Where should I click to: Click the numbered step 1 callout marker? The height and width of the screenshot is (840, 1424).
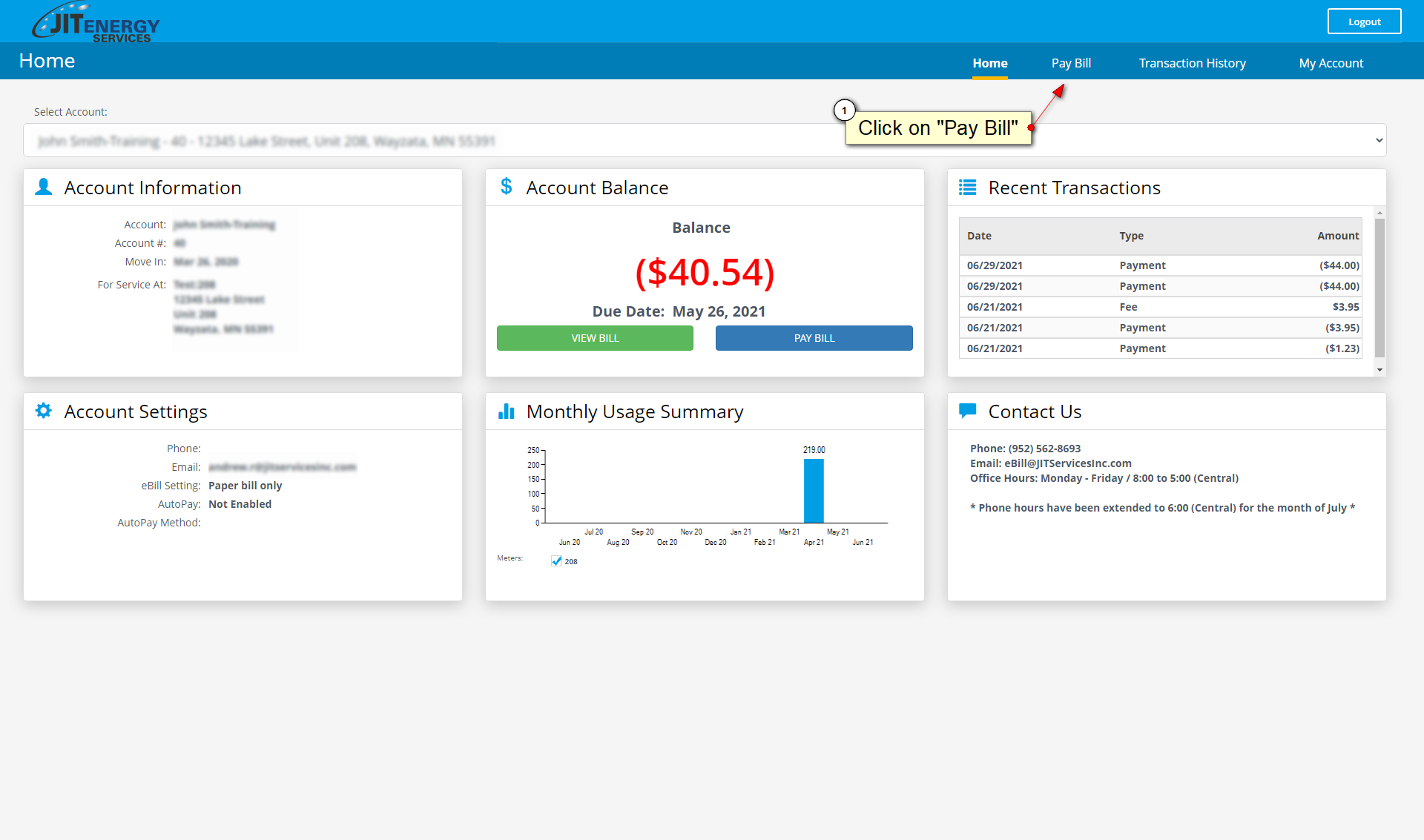(844, 110)
